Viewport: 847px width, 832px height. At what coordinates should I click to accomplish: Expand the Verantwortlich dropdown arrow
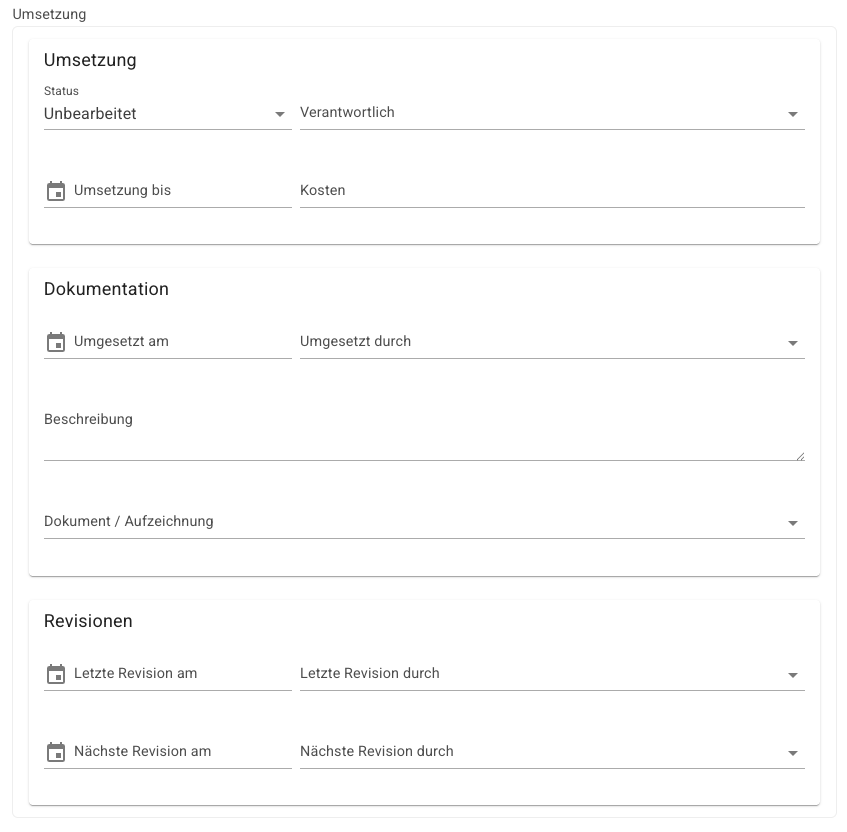point(792,114)
